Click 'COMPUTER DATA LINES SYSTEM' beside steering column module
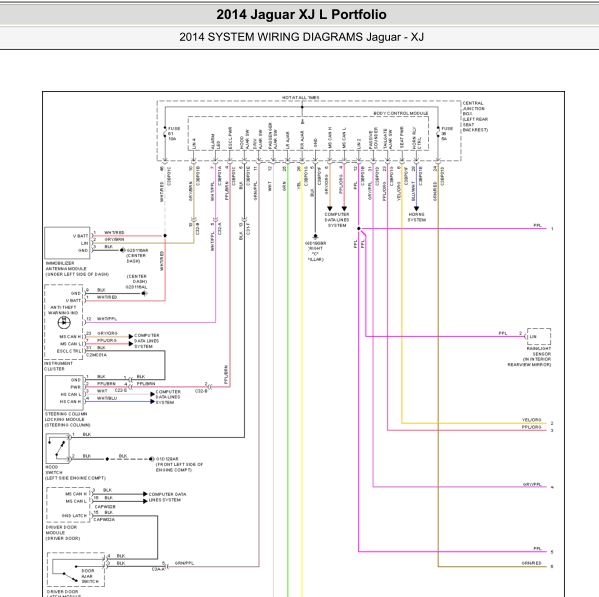 coord(168,397)
